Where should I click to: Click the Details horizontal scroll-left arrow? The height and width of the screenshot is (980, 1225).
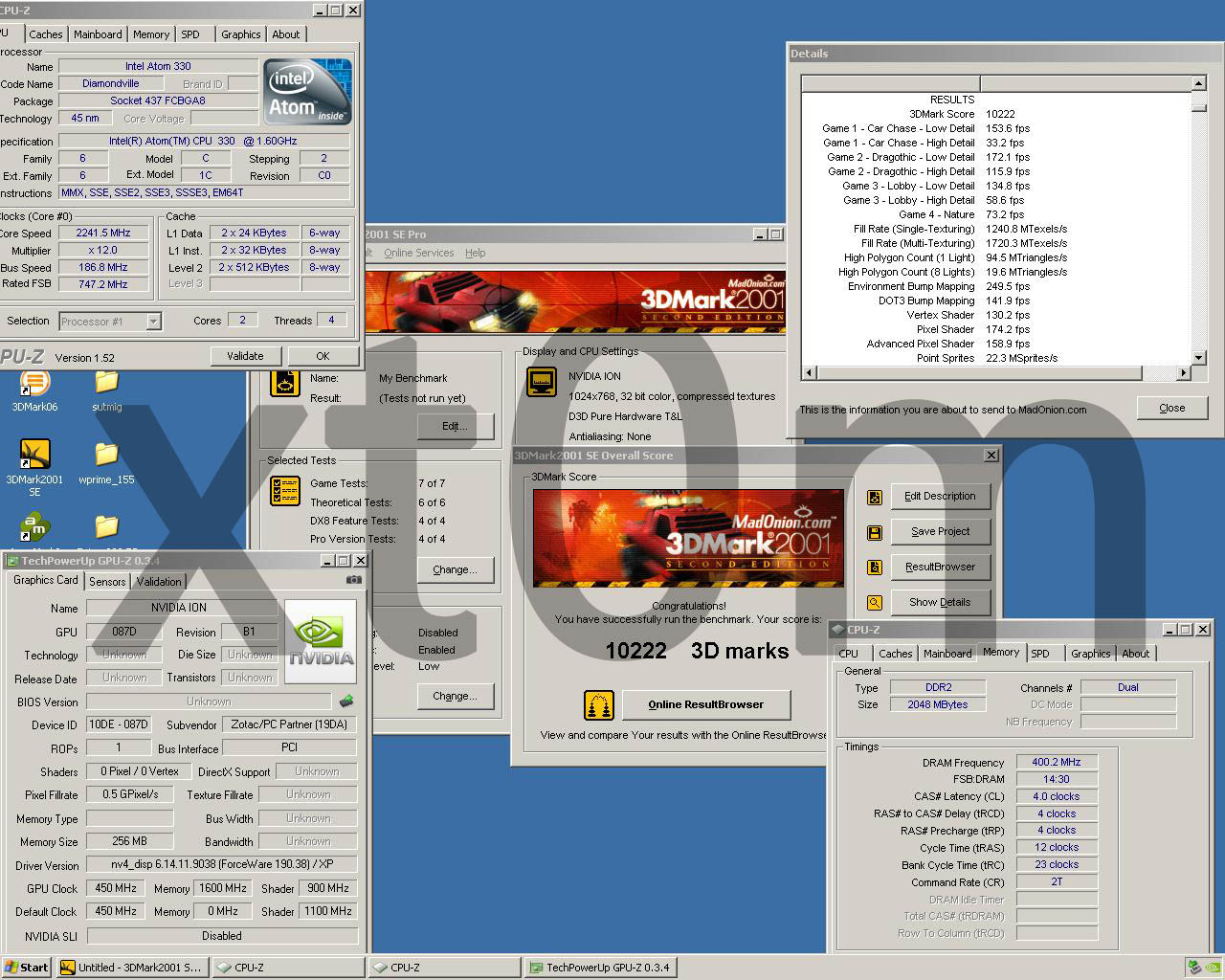pos(809,373)
